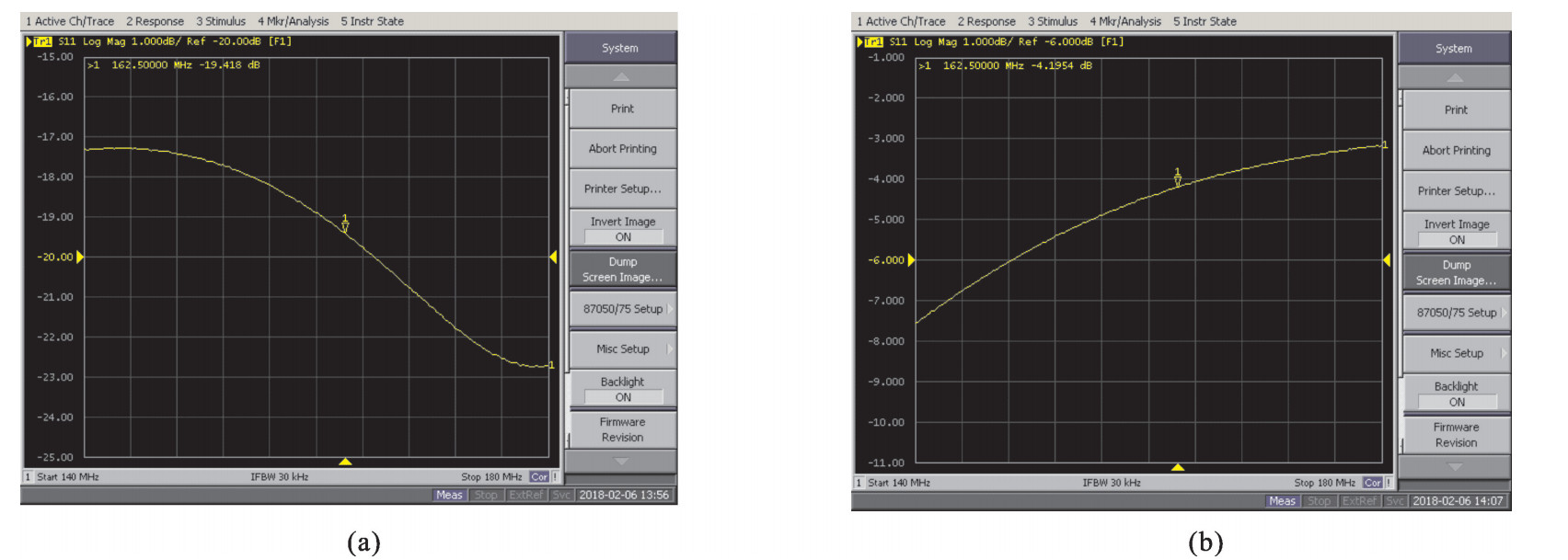Expand Misc Setup submenu in right panel
This screenshot has width=1568, height=560.
1457,353
